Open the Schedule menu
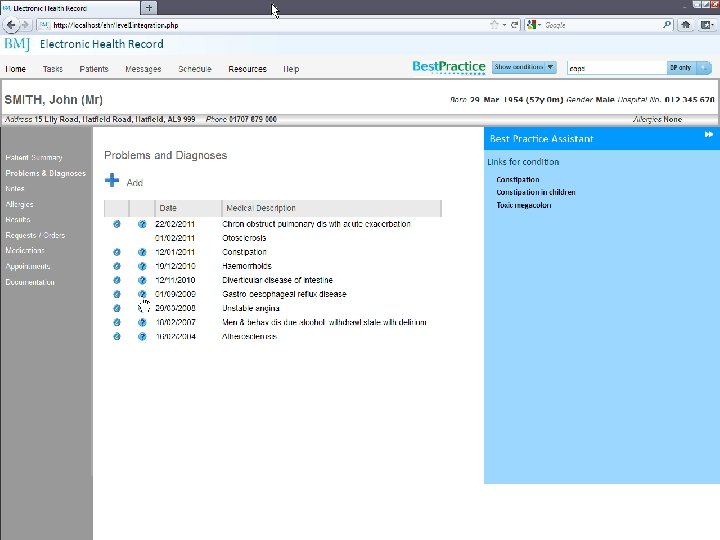 (x=195, y=69)
